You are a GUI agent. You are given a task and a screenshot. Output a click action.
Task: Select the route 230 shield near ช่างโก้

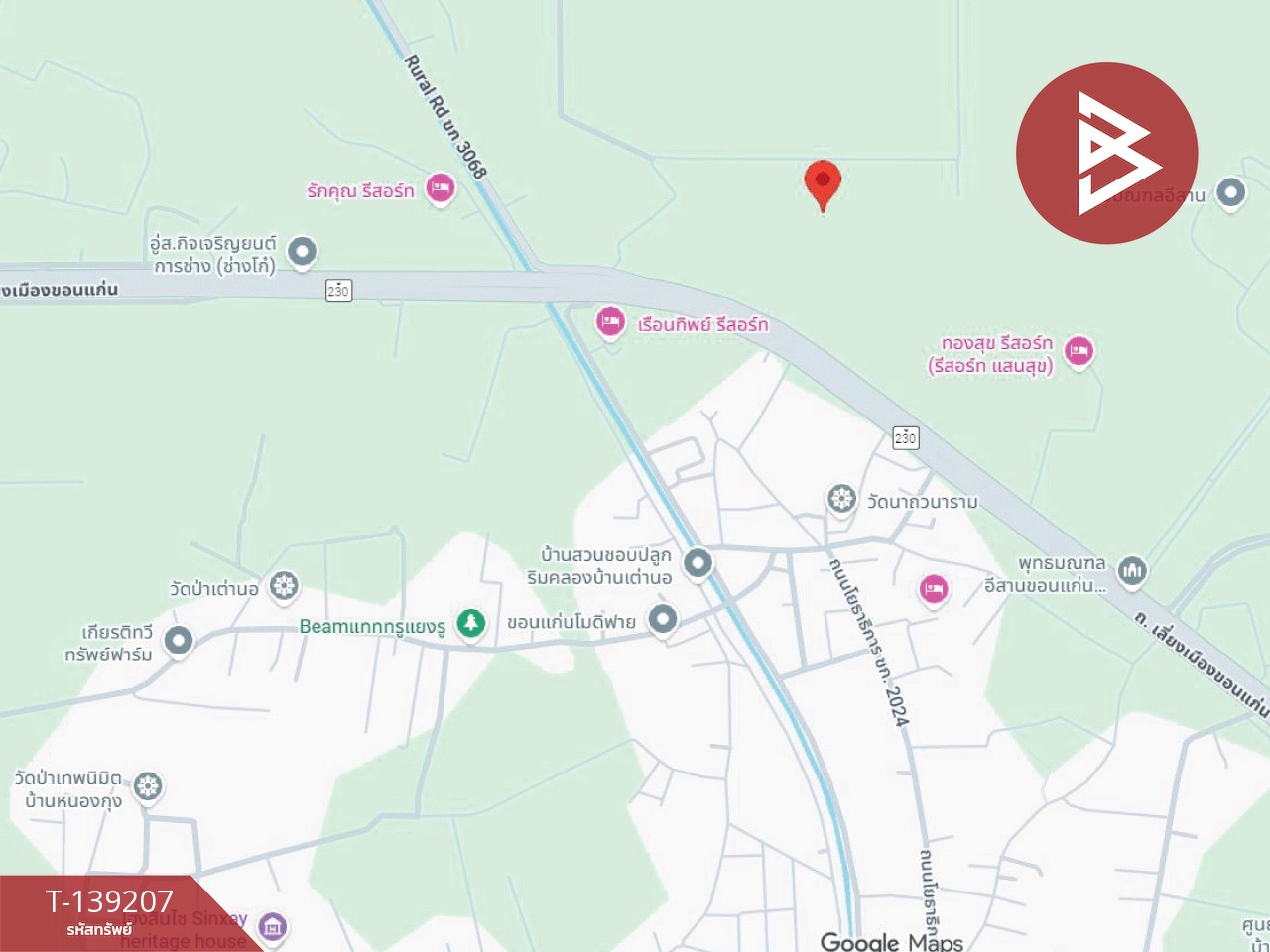coord(338,291)
